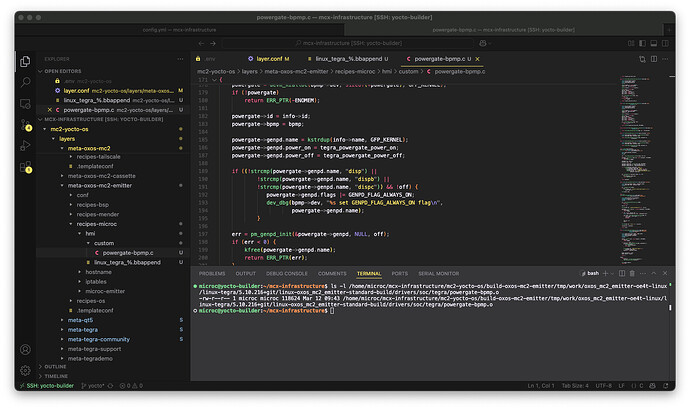Open the PROBLEMS panel tab
690x408 pixels.
[x=212, y=274]
